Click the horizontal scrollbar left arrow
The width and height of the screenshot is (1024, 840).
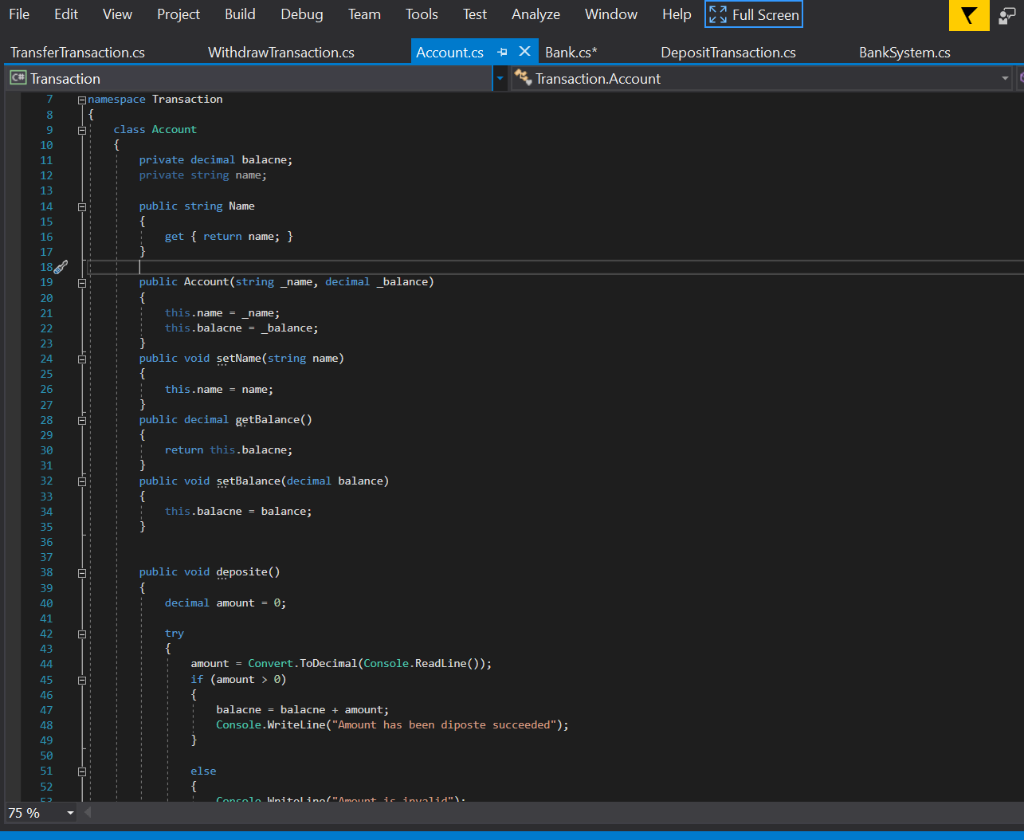pos(88,813)
